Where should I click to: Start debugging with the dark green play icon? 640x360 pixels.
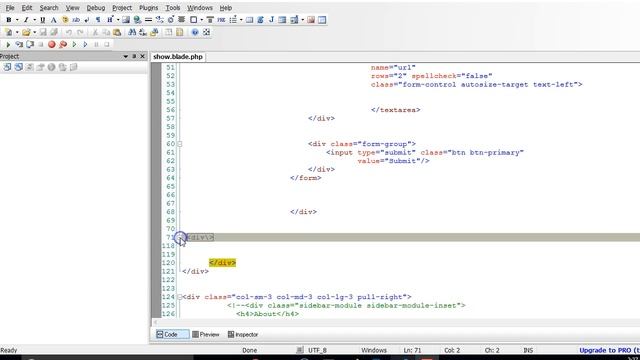(x=8, y=44)
